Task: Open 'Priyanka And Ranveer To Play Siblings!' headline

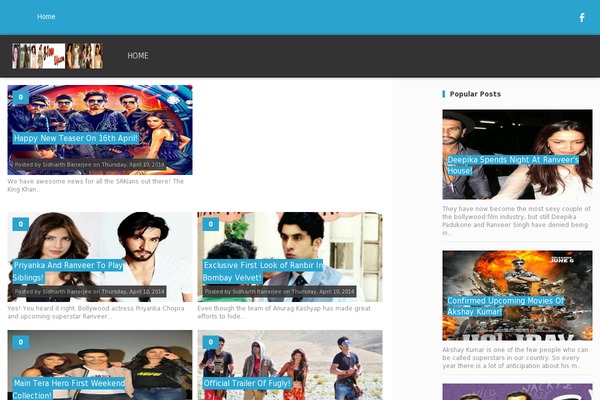Action: pyautogui.click(x=68, y=271)
